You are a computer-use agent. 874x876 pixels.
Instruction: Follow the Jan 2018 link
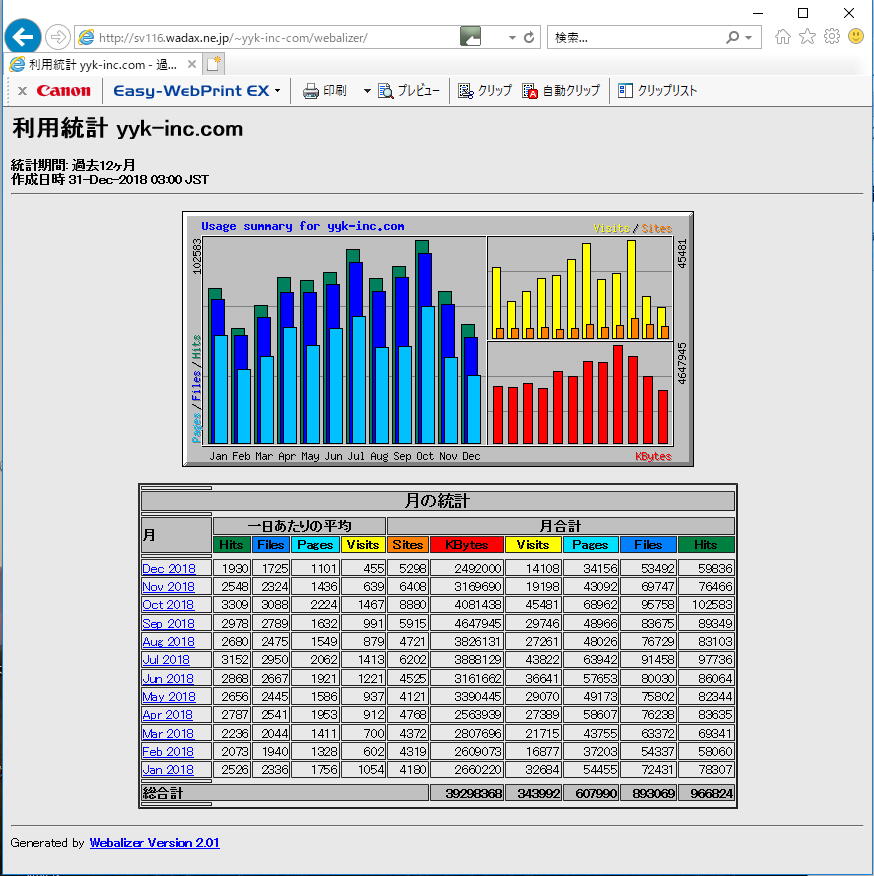point(168,769)
